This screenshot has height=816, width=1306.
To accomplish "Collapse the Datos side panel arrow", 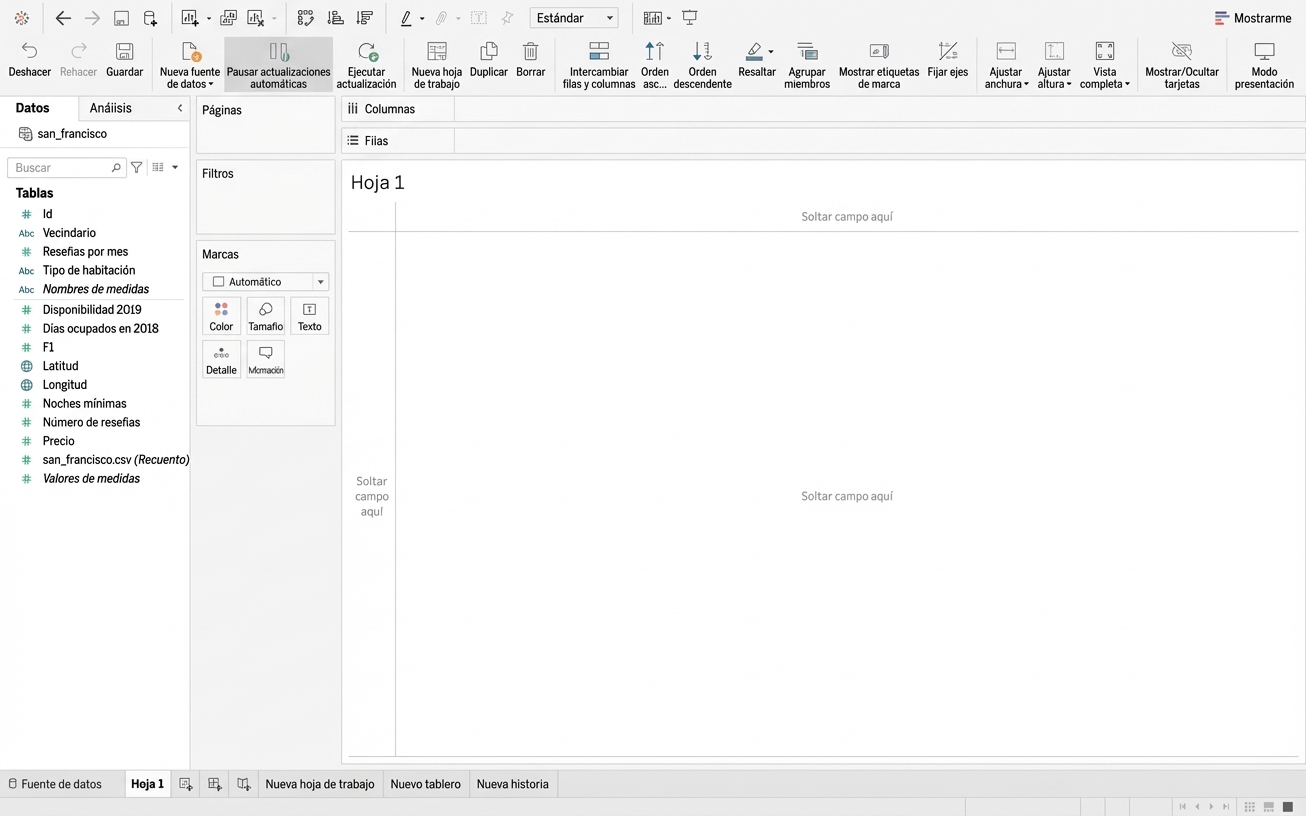I will point(180,108).
